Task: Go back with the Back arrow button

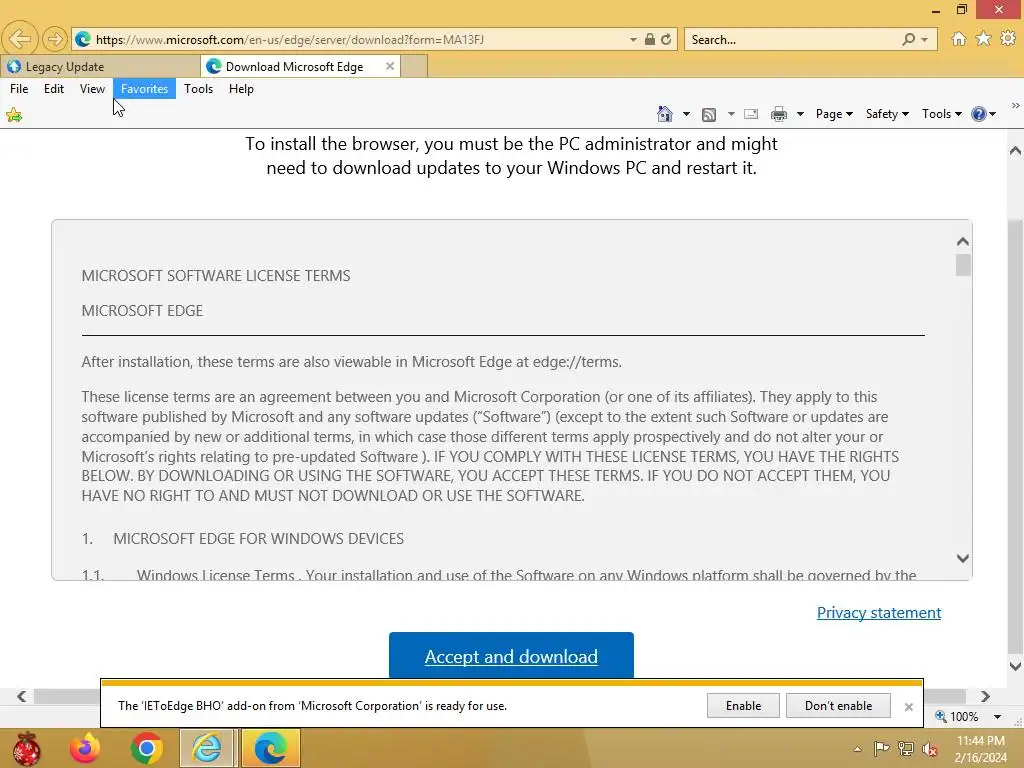Action: coord(20,39)
